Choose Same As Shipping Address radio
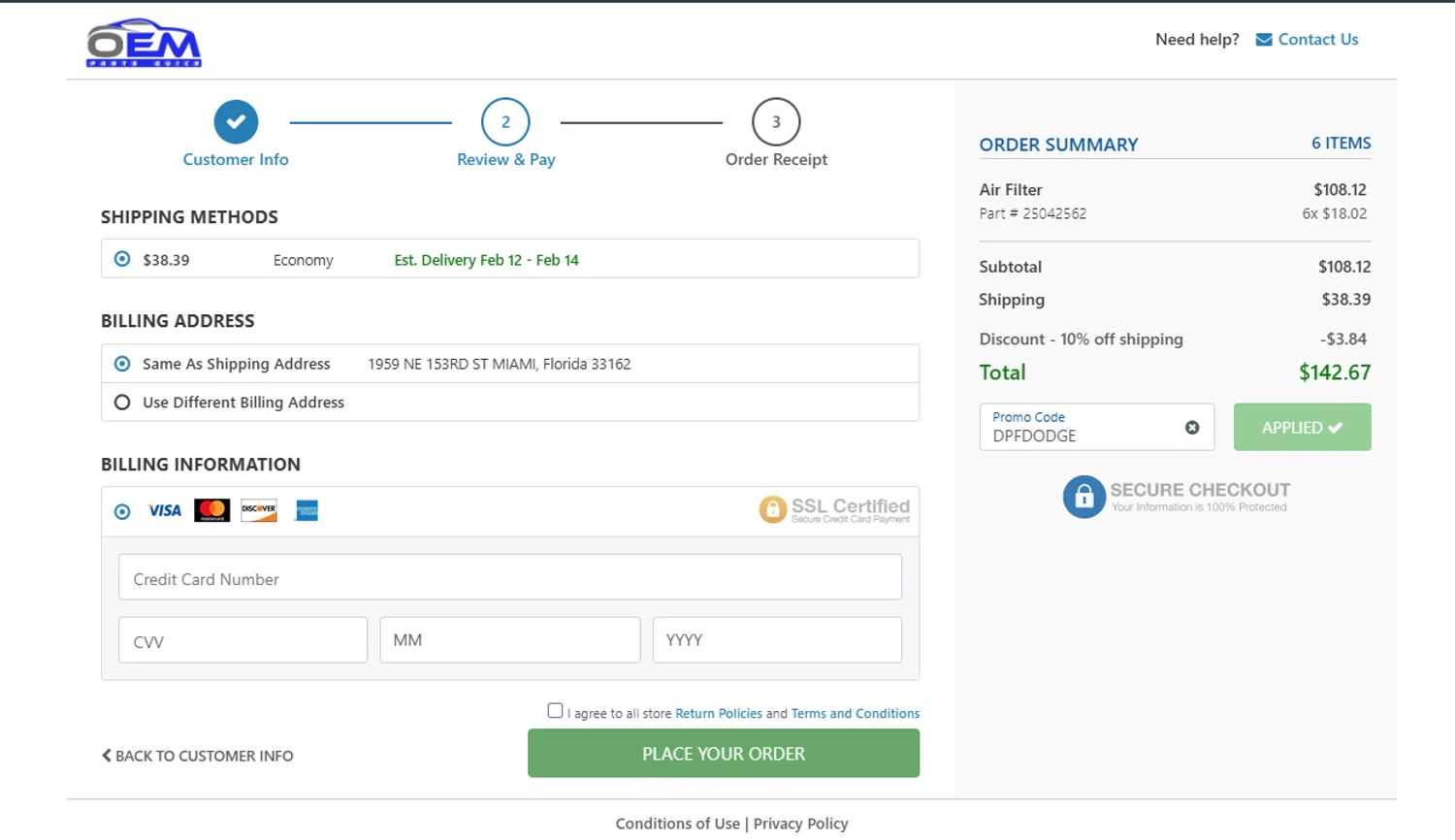The height and width of the screenshot is (840, 1455). point(122,364)
